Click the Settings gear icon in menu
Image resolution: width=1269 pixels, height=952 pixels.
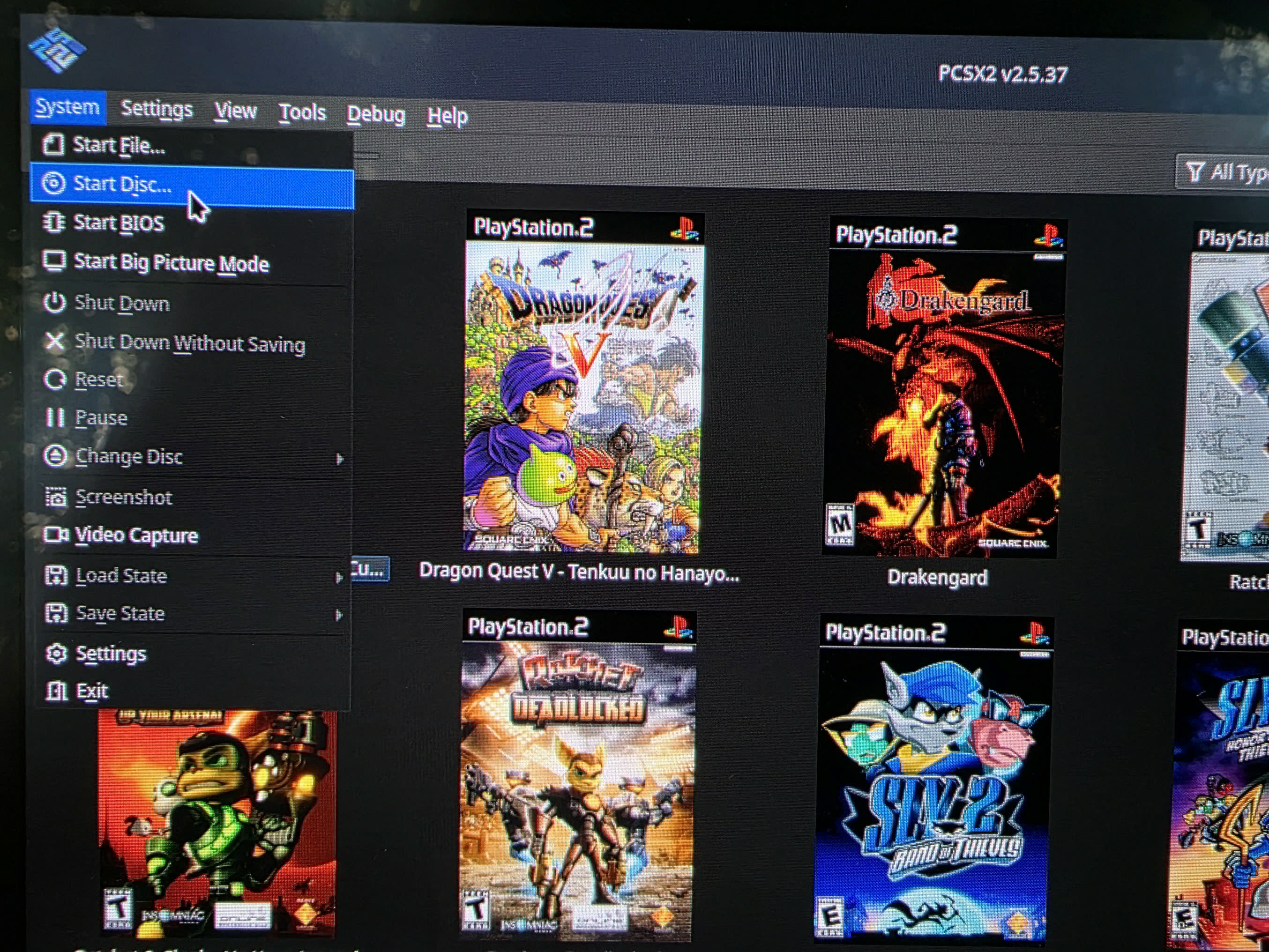pos(56,653)
